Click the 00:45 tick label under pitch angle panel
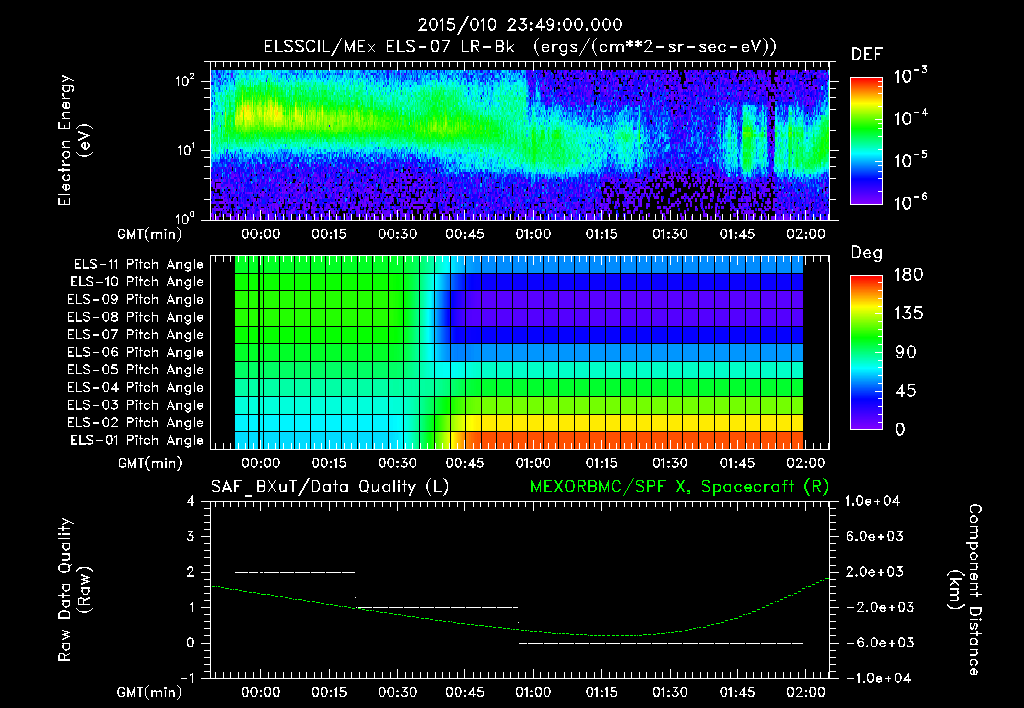 pos(465,463)
